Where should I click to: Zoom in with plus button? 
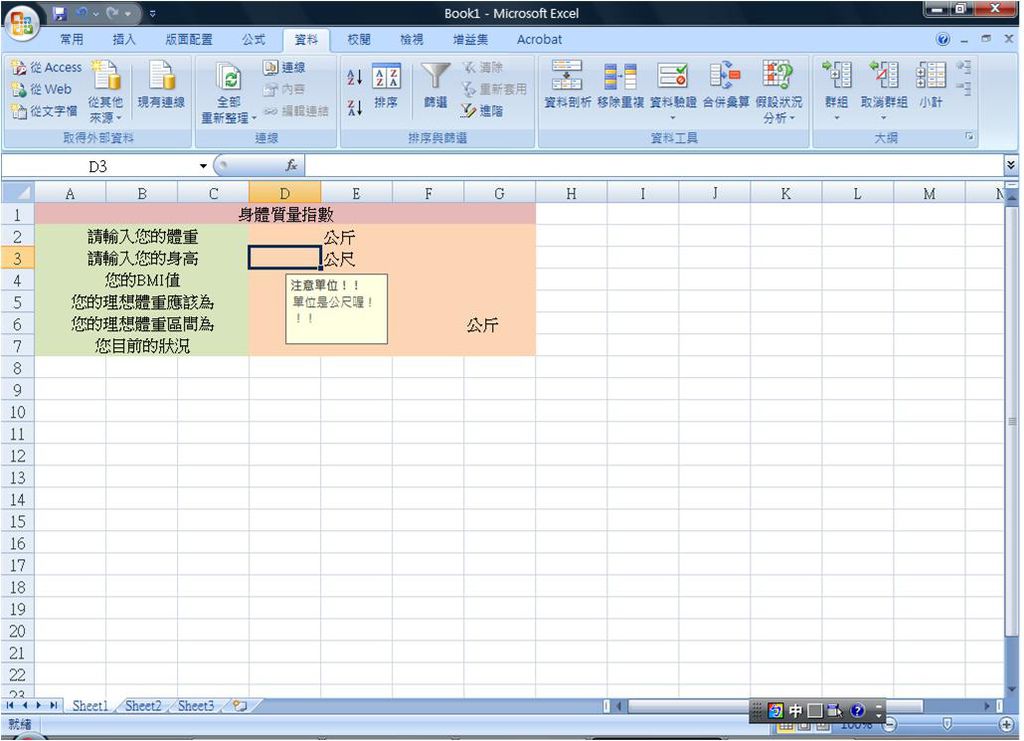coord(1006,724)
